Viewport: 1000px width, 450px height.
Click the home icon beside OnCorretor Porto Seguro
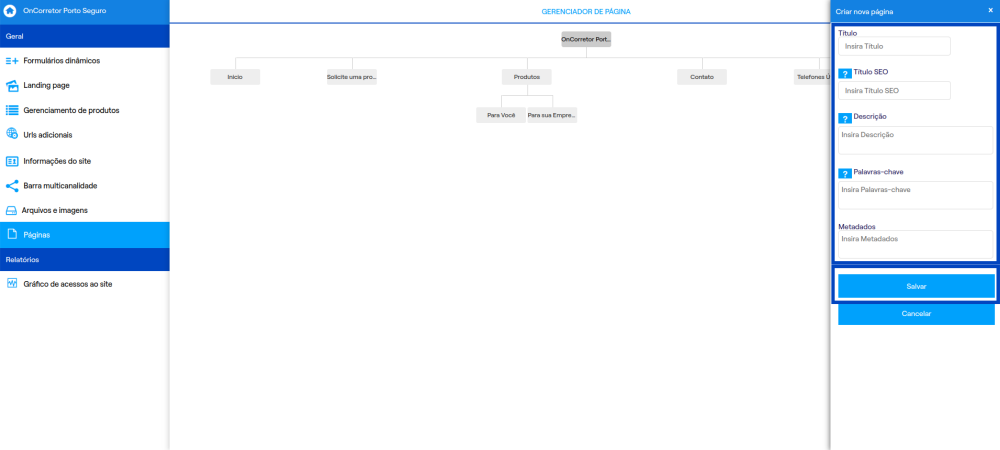[10, 11]
